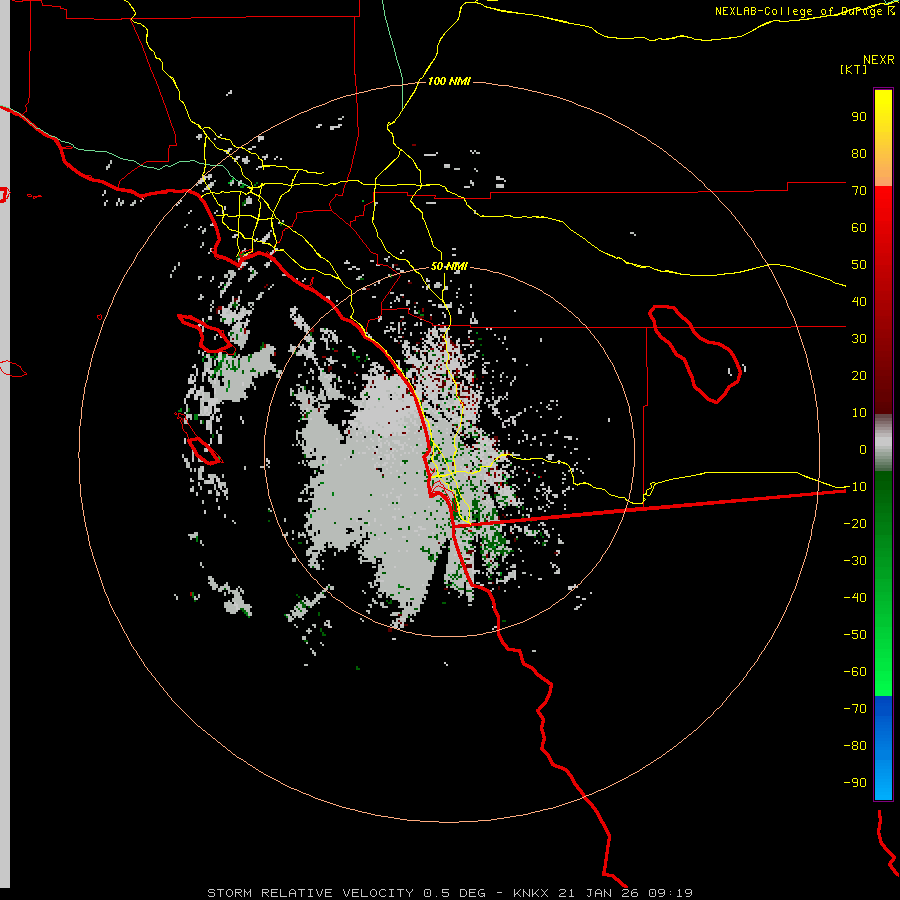Click the green segment of the color bar
This screenshot has height=900, width=900.
tap(883, 583)
